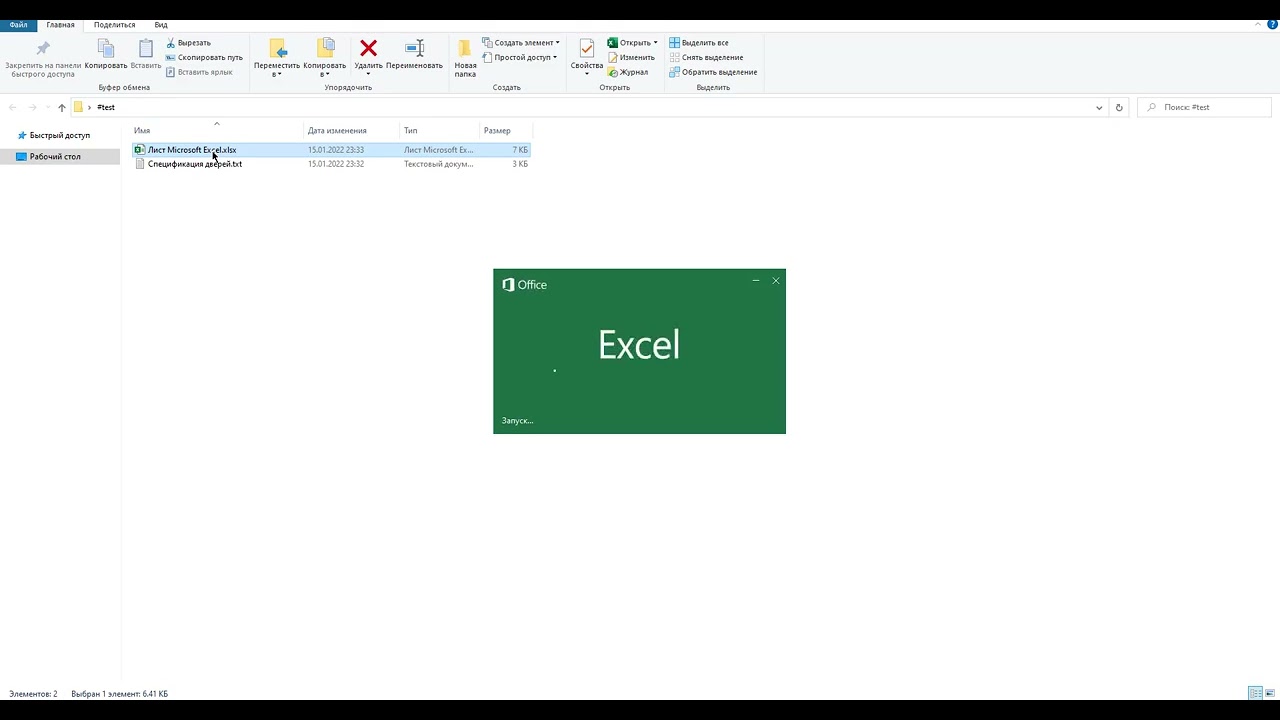Click Снять выделение
Screen dimensions: 1280x720
tap(706, 57)
